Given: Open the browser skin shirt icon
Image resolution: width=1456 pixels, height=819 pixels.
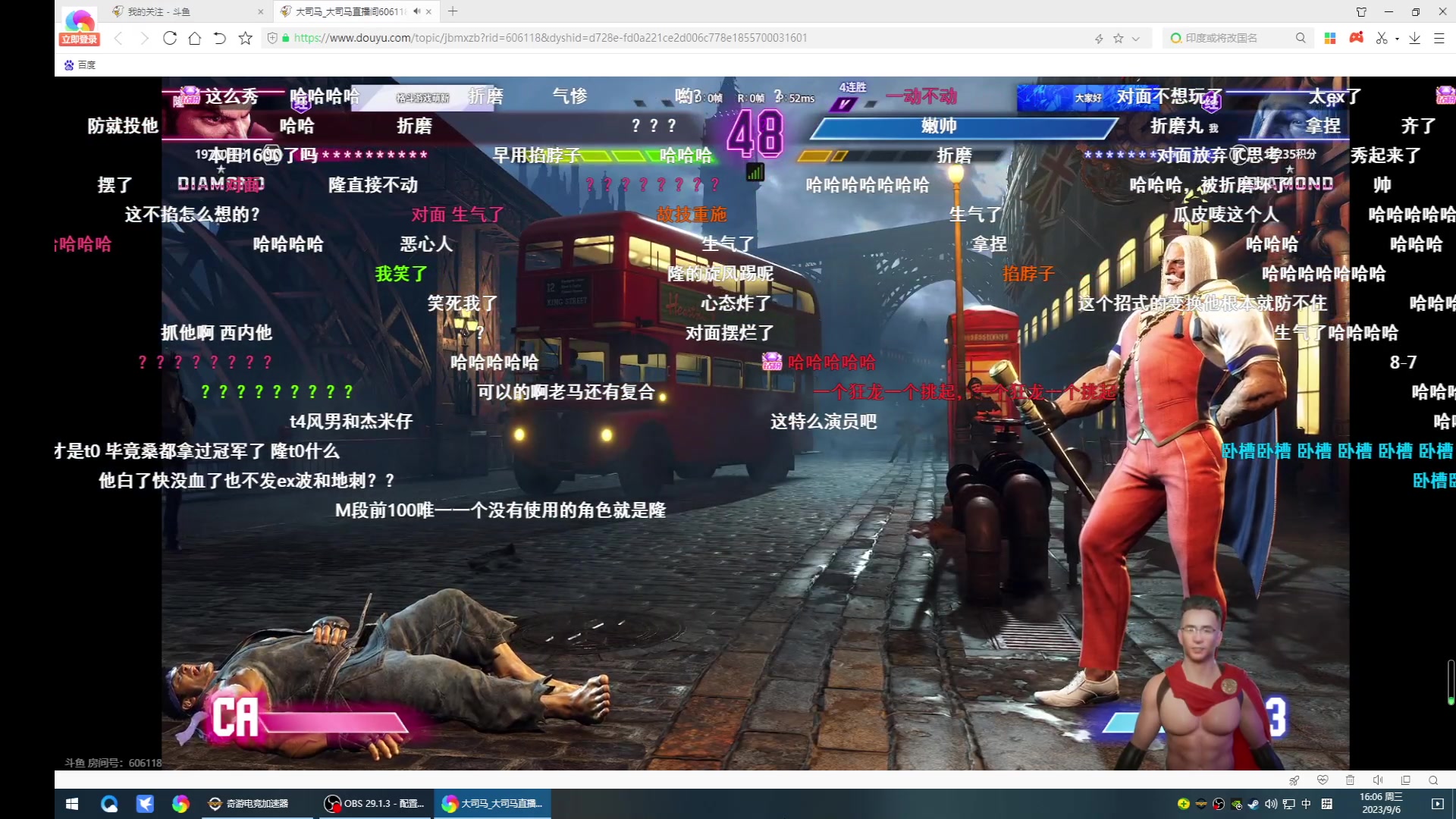Looking at the screenshot, I should pos(1361,11).
